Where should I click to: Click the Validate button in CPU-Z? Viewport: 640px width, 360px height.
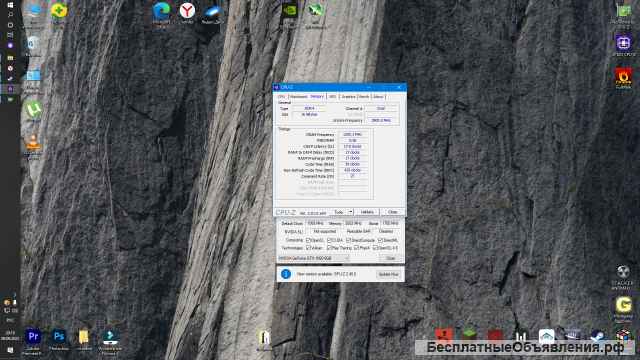[367, 212]
